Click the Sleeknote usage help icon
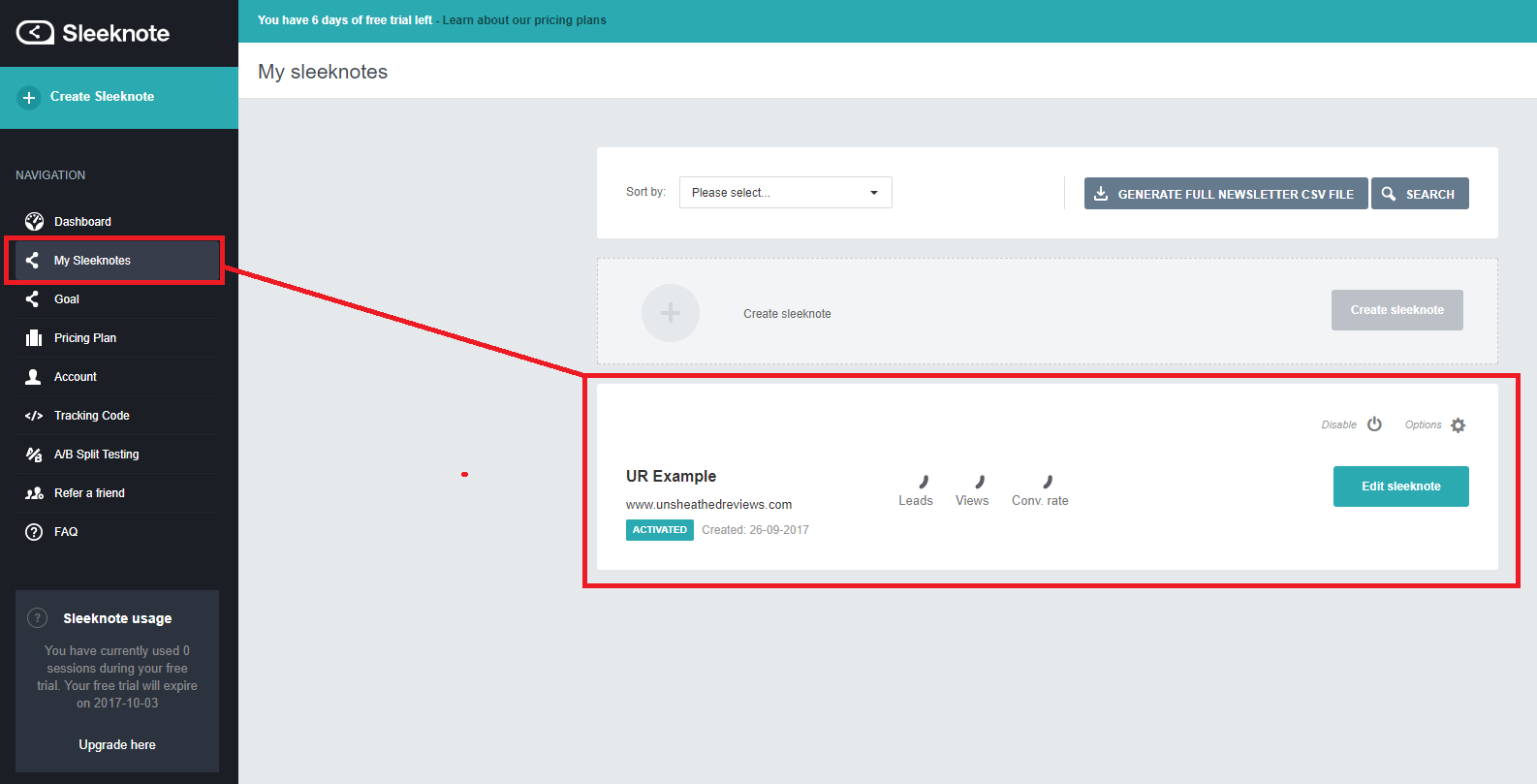1537x784 pixels. (38, 617)
